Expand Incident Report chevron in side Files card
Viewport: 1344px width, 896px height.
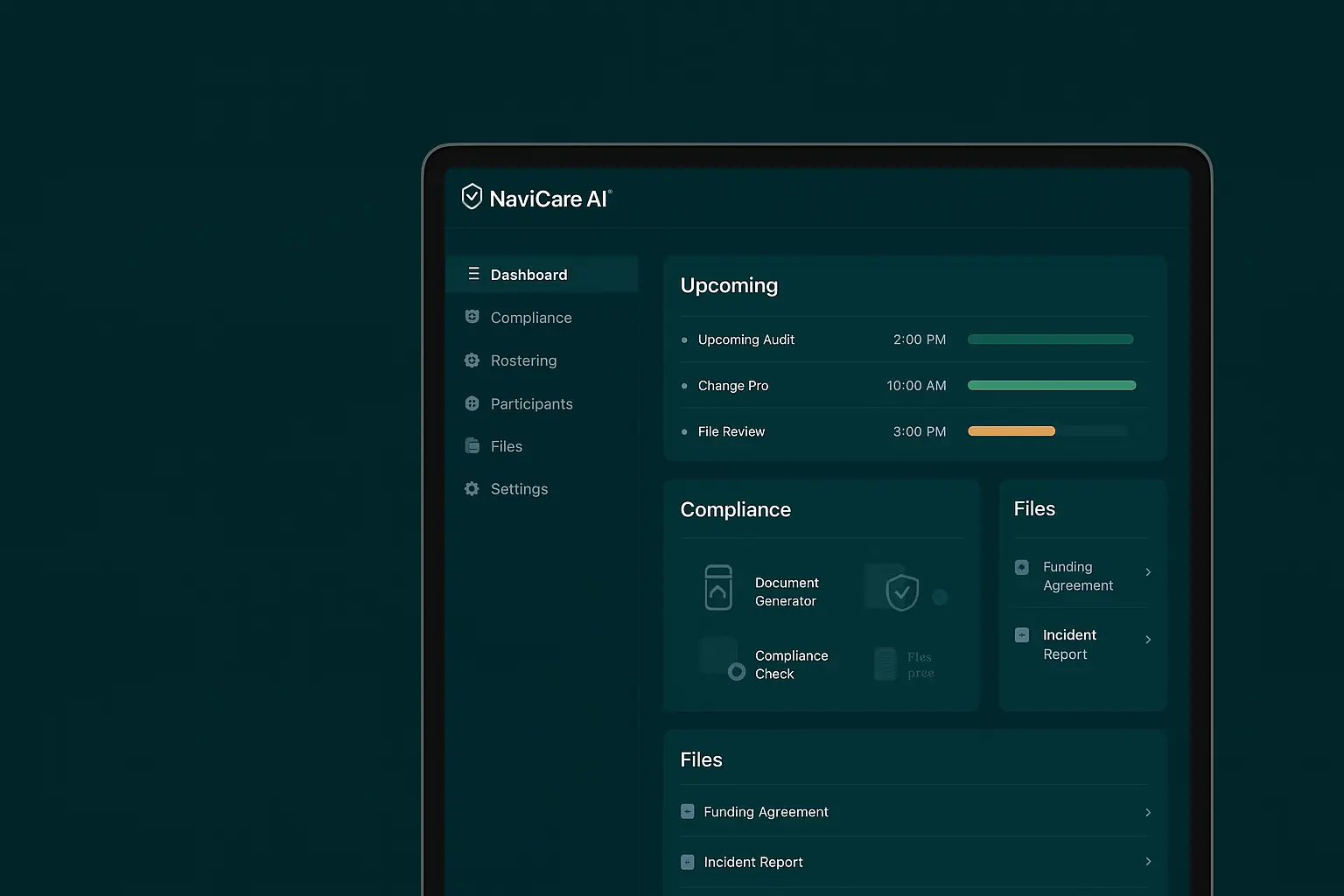click(x=1148, y=640)
